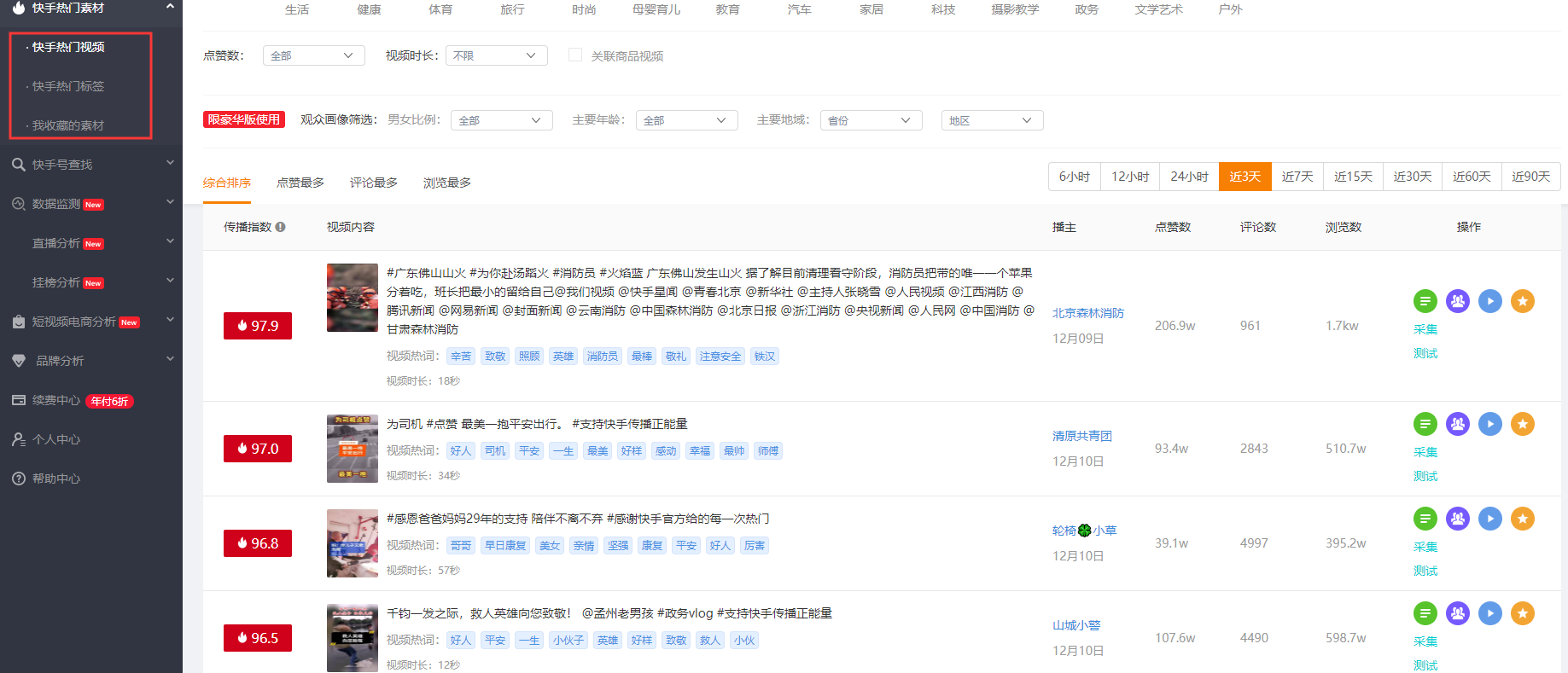Viewport: 1568px width, 673px height.
Task: Click the purple audience icon in 山城小警 row
Action: tap(1457, 613)
